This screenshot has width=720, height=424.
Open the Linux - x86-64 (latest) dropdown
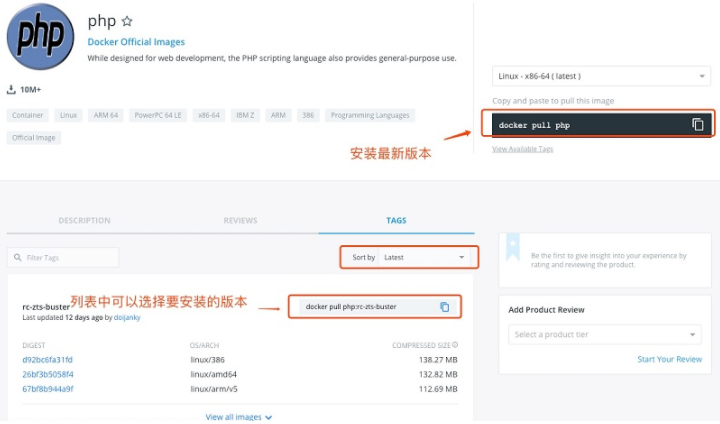pos(601,76)
